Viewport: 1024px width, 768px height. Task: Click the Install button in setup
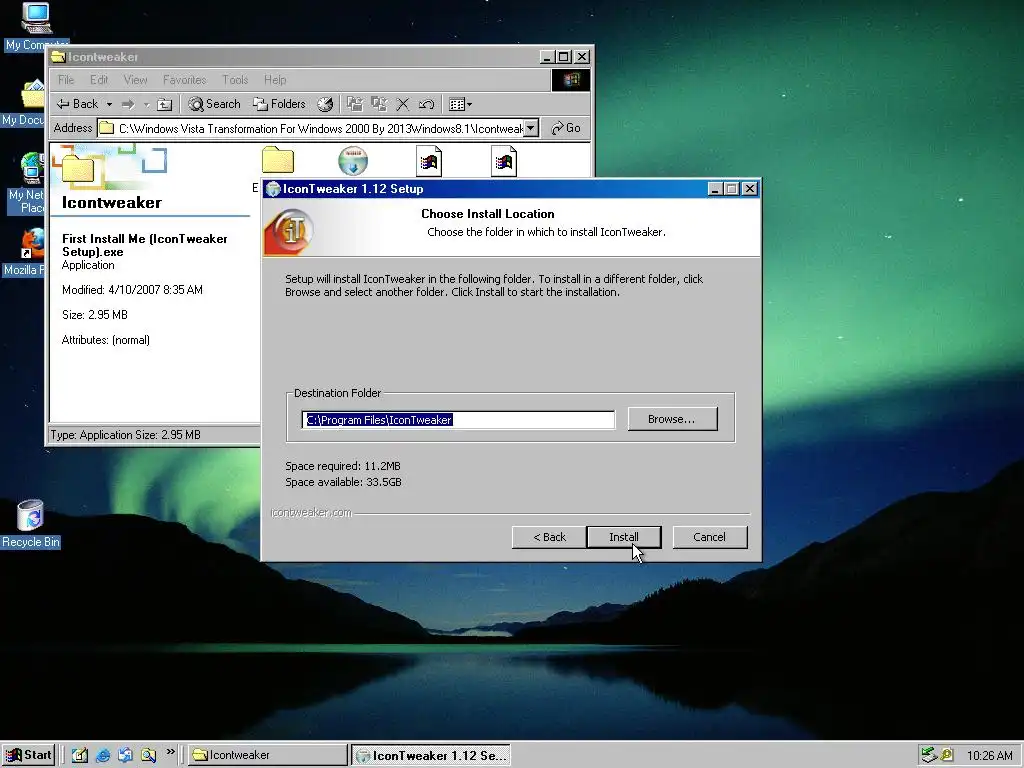pyautogui.click(x=624, y=537)
